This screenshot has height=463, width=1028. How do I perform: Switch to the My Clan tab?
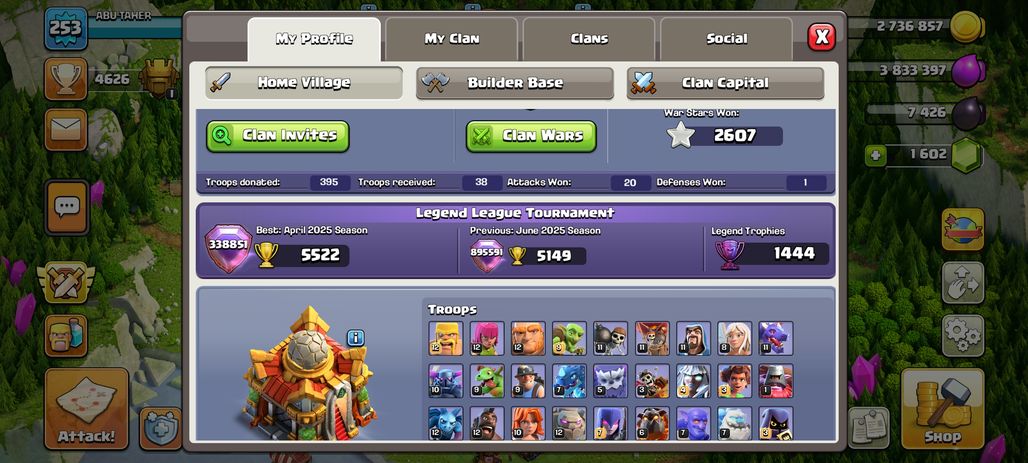click(452, 39)
